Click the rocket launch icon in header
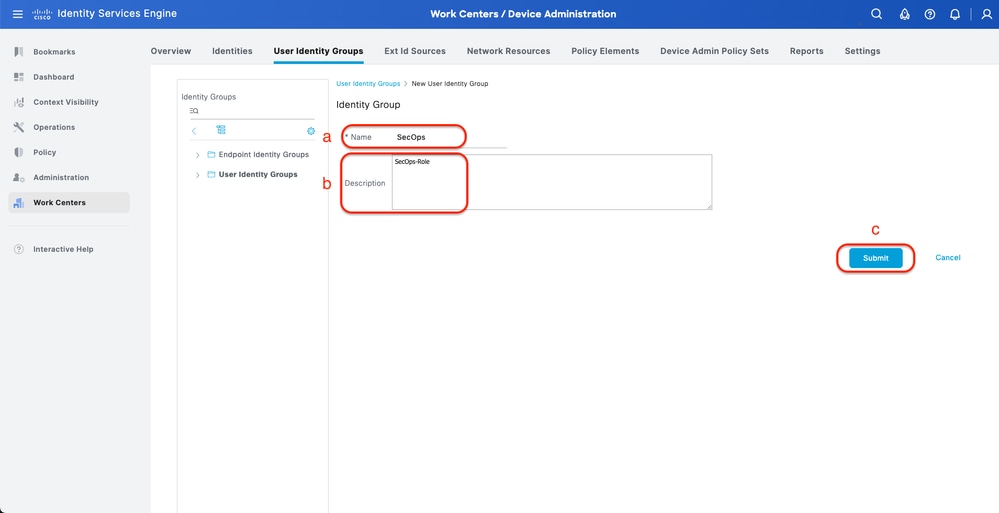 pyautogui.click(x=904, y=14)
